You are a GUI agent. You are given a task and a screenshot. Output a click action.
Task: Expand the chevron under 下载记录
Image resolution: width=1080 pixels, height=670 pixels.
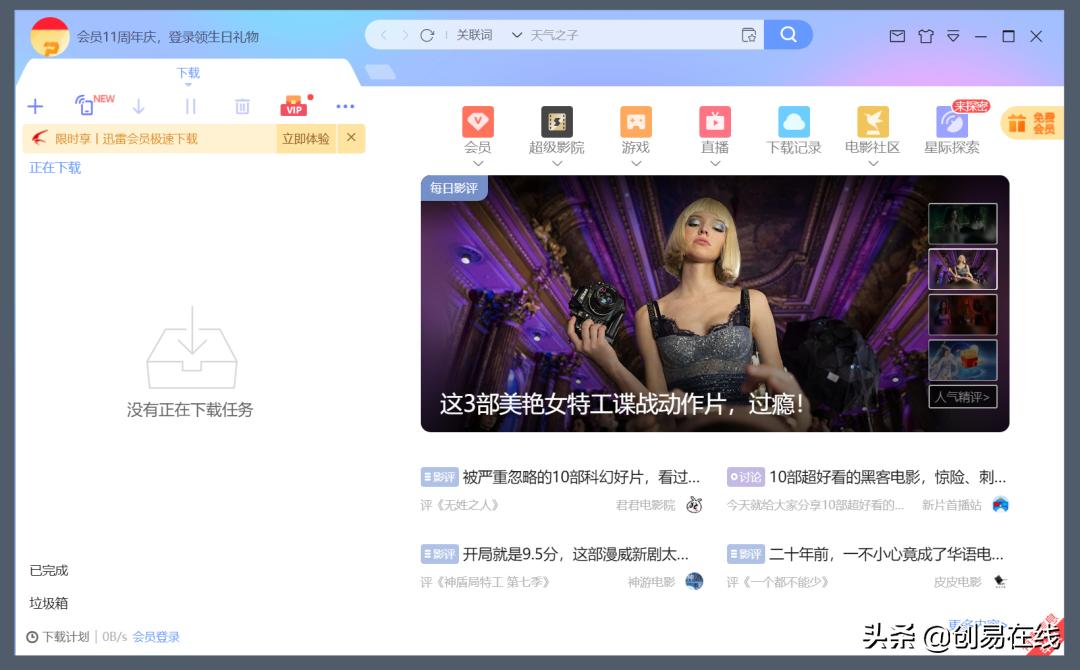click(792, 160)
